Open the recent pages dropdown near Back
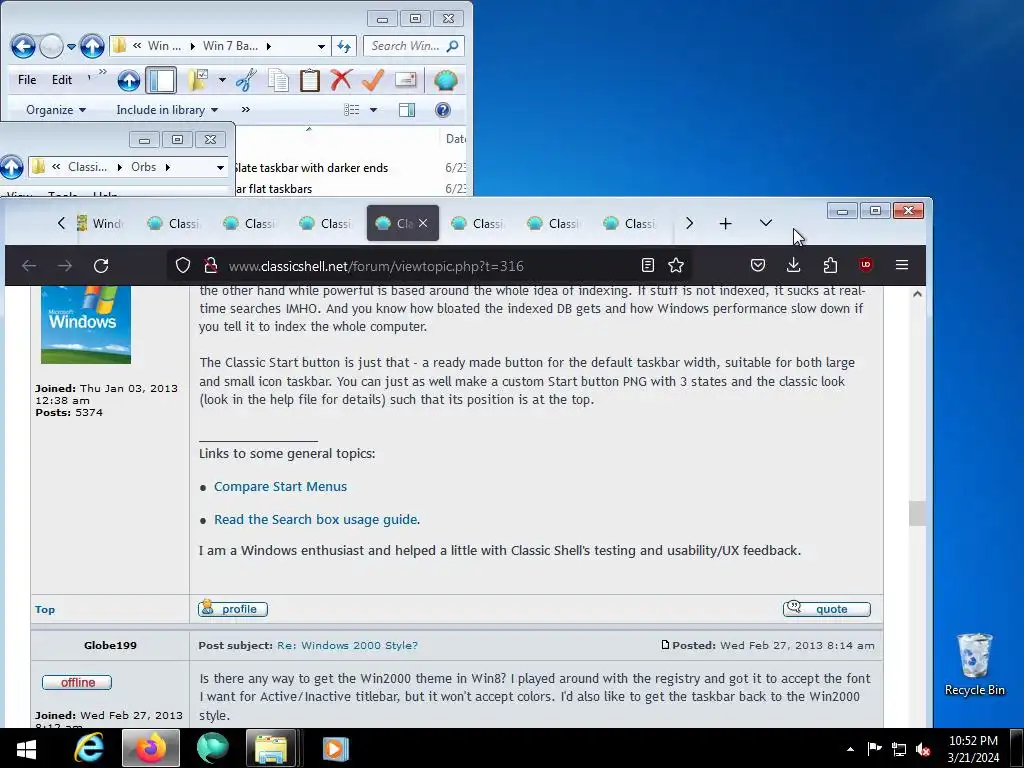The image size is (1024, 768). coord(71,46)
